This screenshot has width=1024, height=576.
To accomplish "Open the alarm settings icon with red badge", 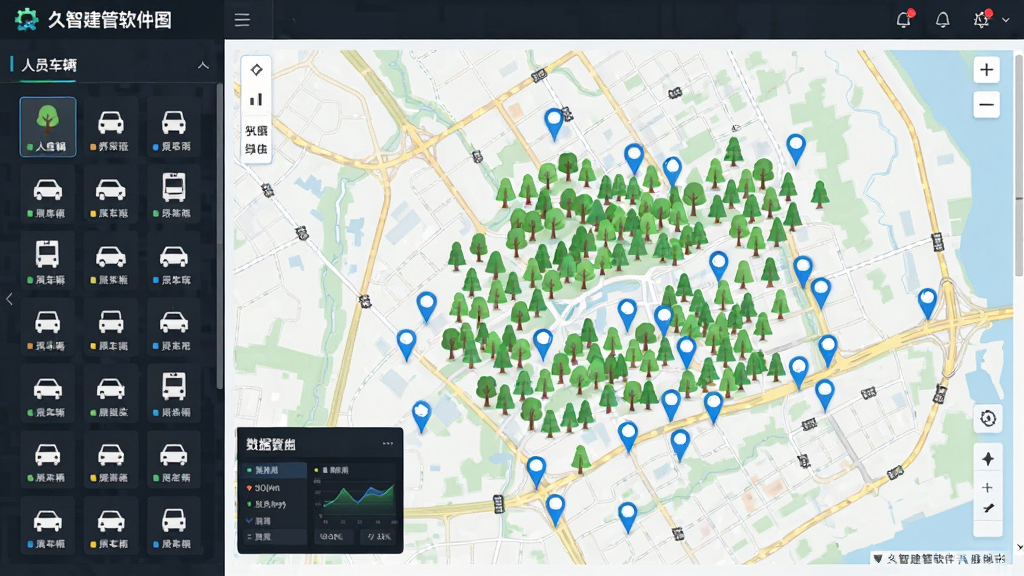I will 982,20.
